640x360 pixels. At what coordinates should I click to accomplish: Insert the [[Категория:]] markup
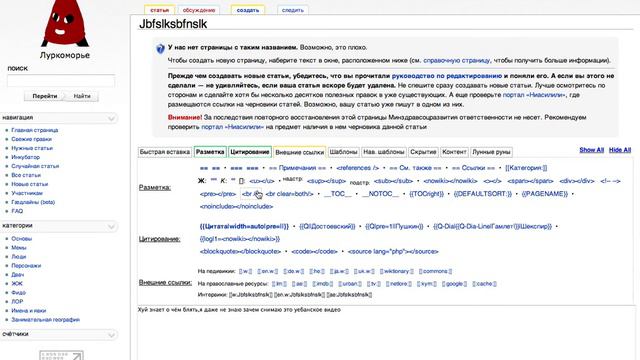coord(526,168)
